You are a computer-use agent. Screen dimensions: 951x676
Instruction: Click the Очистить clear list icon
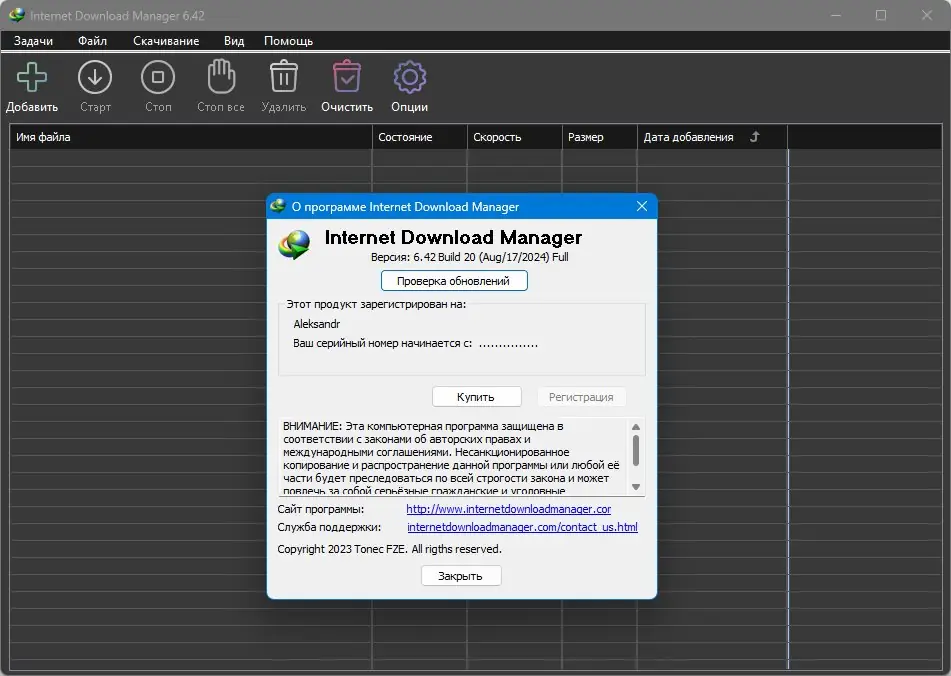(x=346, y=77)
